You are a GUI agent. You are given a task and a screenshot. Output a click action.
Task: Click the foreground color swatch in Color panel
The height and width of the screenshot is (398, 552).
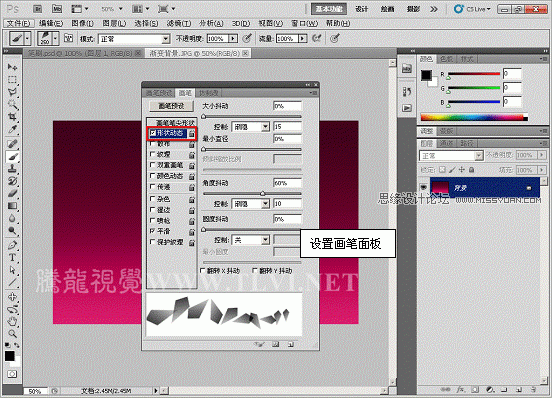pos(426,75)
